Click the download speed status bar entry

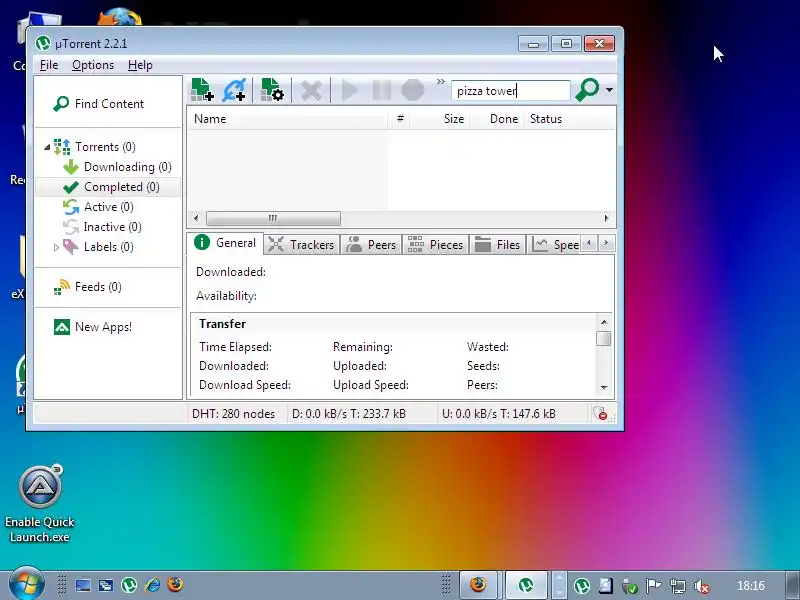coord(349,414)
